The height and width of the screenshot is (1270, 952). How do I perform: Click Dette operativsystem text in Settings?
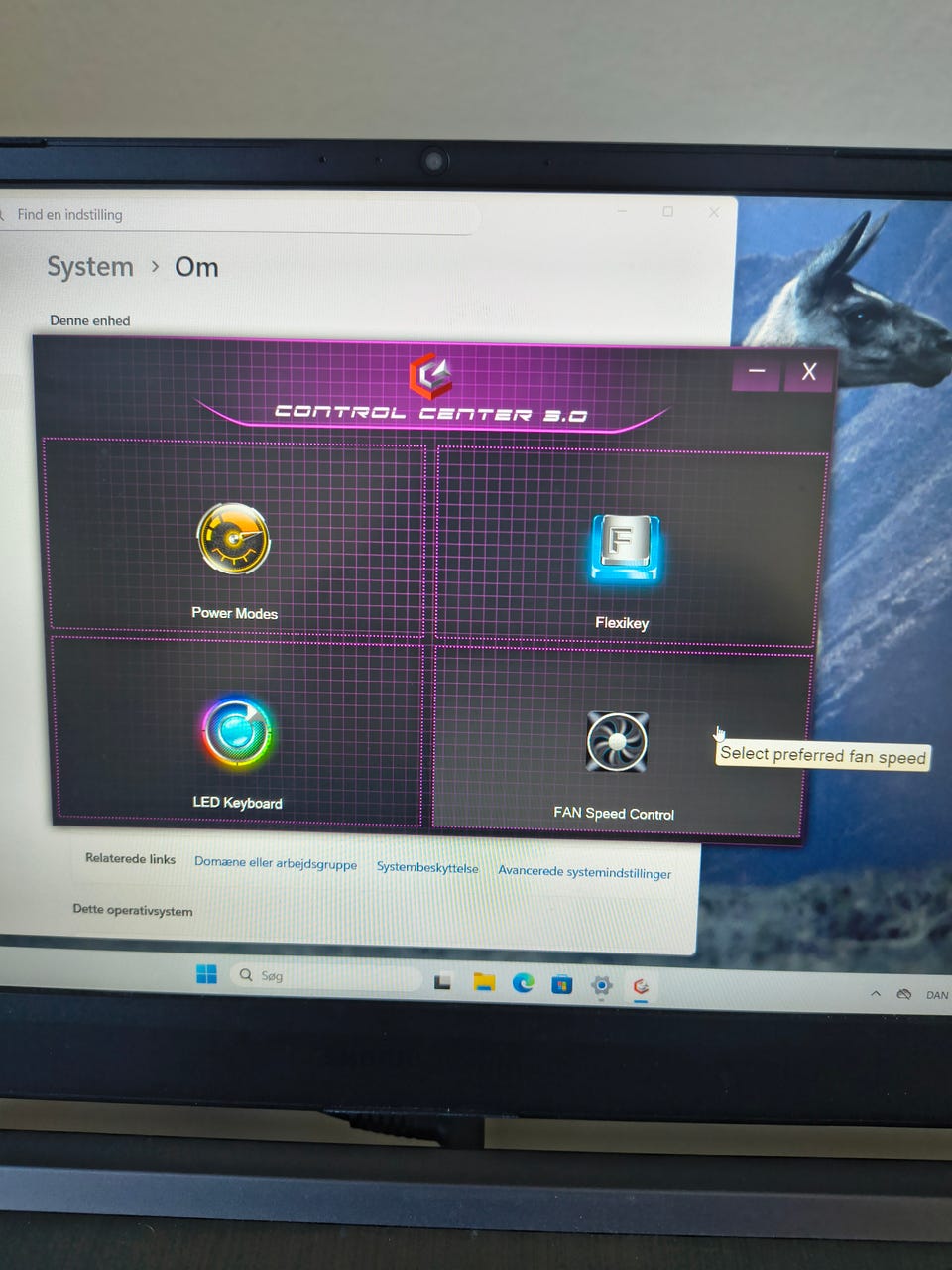pyautogui.click(x=133, y=910)
